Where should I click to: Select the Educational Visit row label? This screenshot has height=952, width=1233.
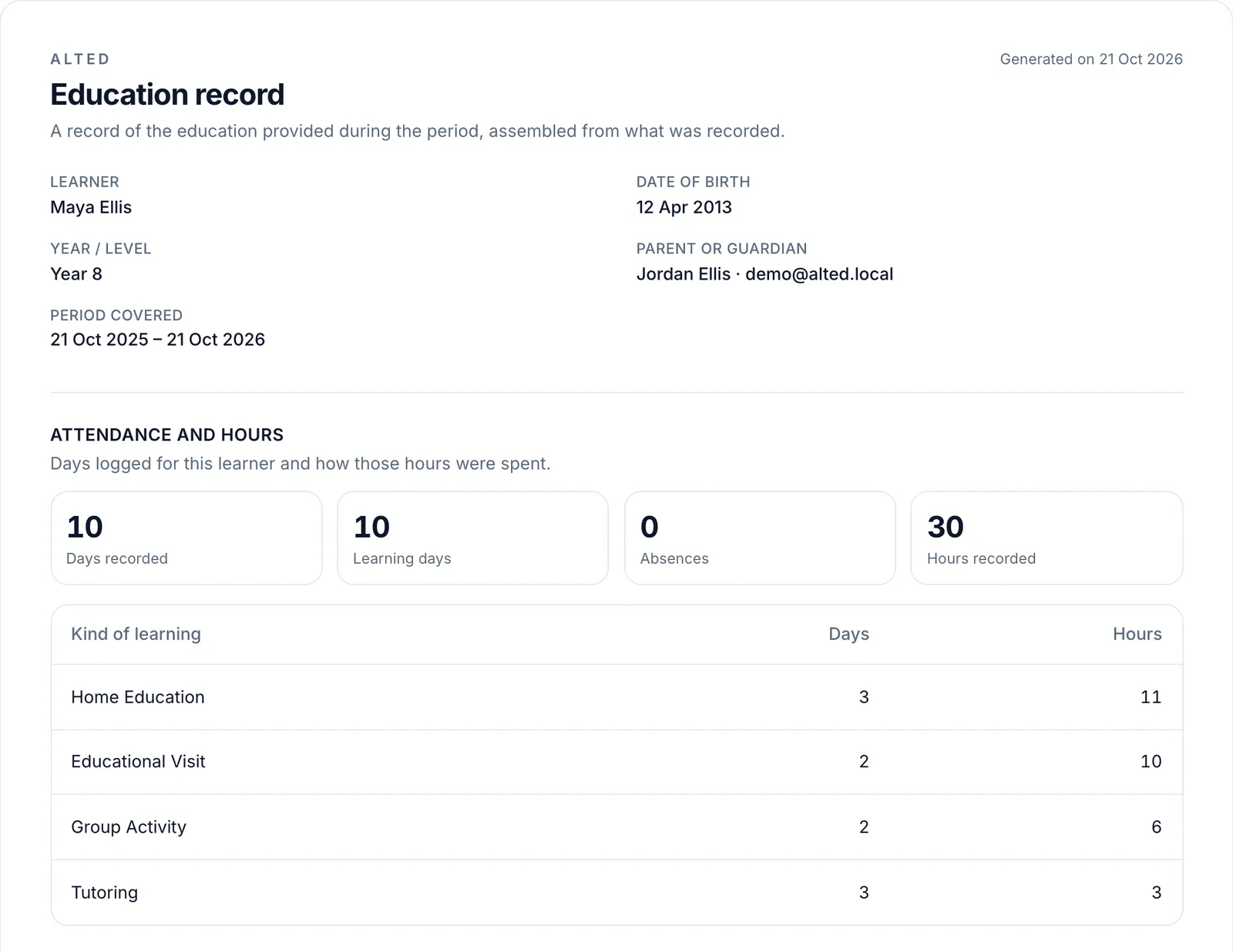(138, 762)
